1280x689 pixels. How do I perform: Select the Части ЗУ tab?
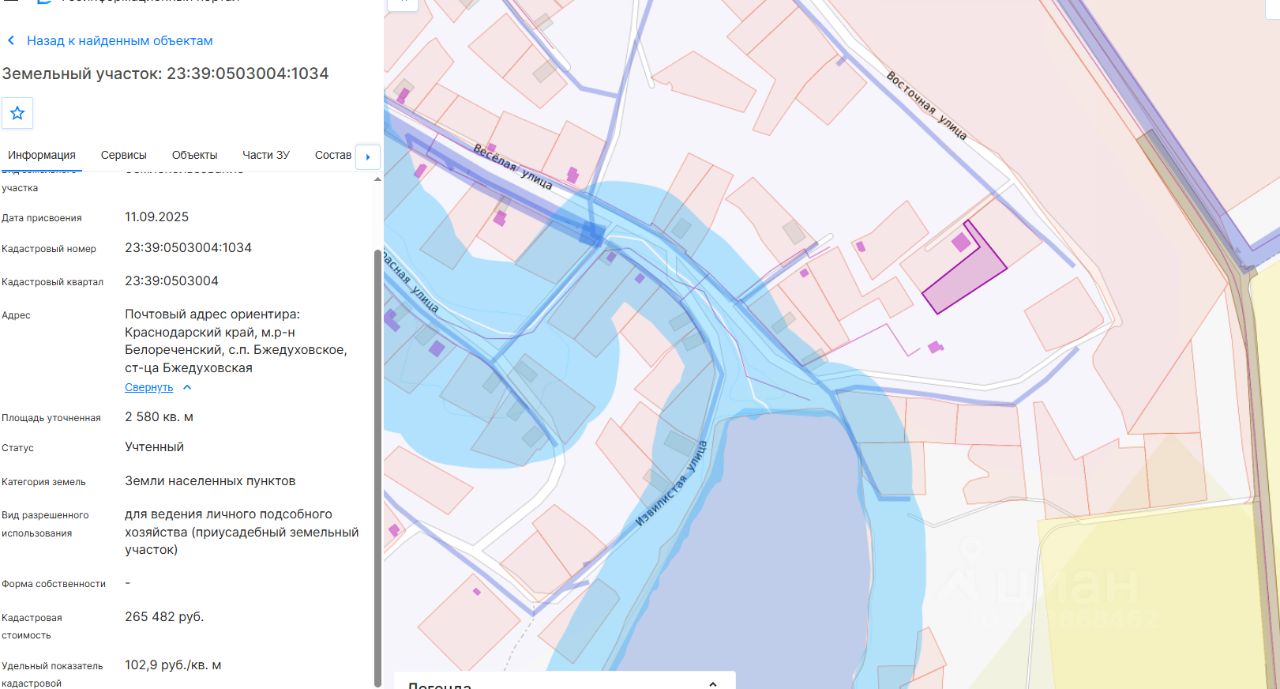point(266,155)
